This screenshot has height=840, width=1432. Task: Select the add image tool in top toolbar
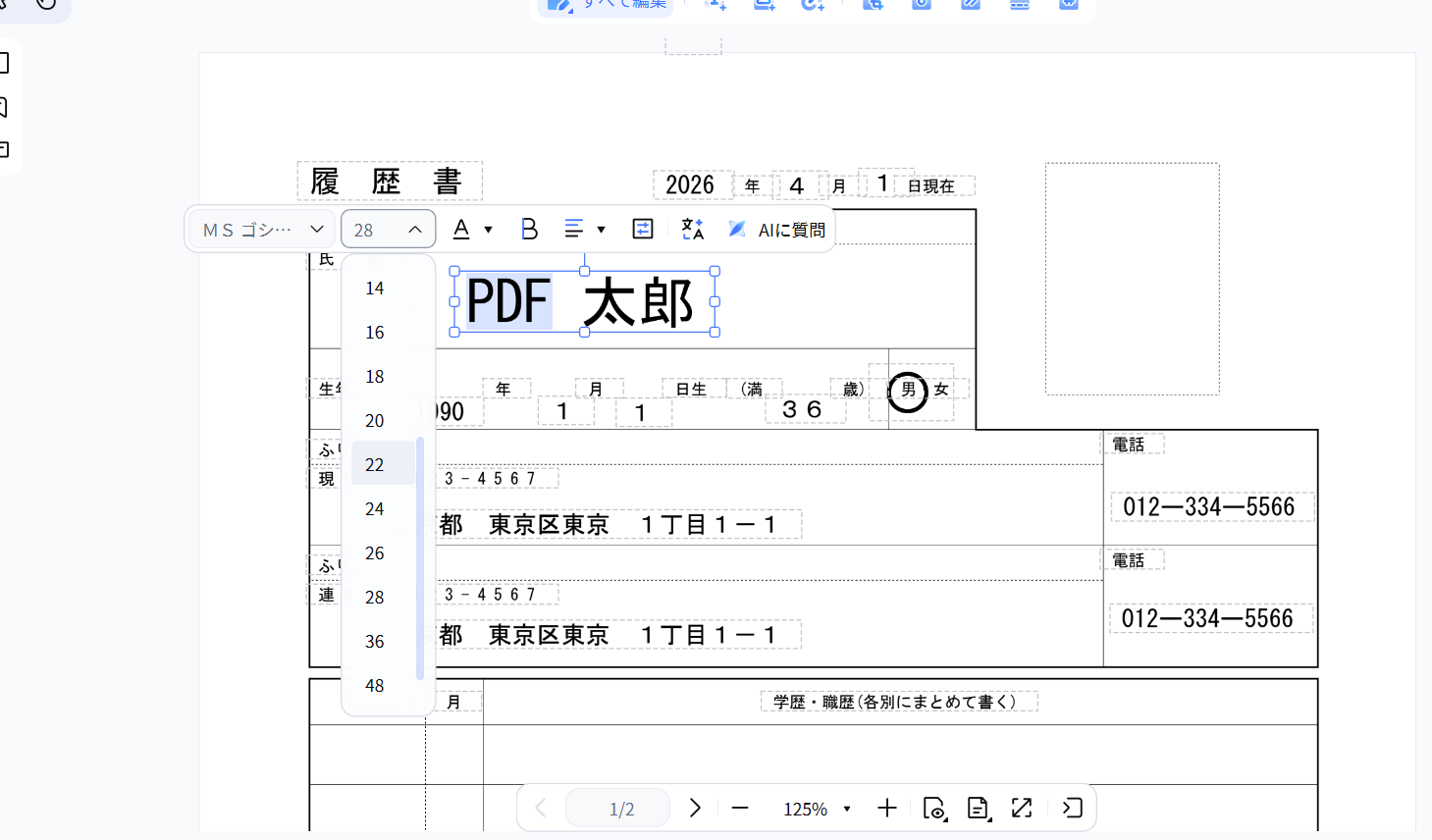(765, 5)
